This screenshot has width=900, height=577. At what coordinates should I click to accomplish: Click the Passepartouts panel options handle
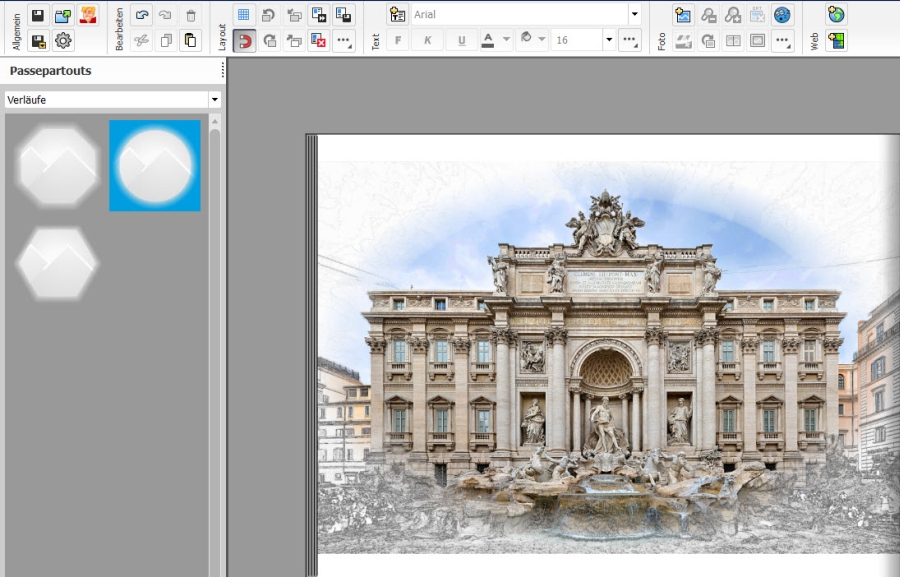(x=222, y=71)
